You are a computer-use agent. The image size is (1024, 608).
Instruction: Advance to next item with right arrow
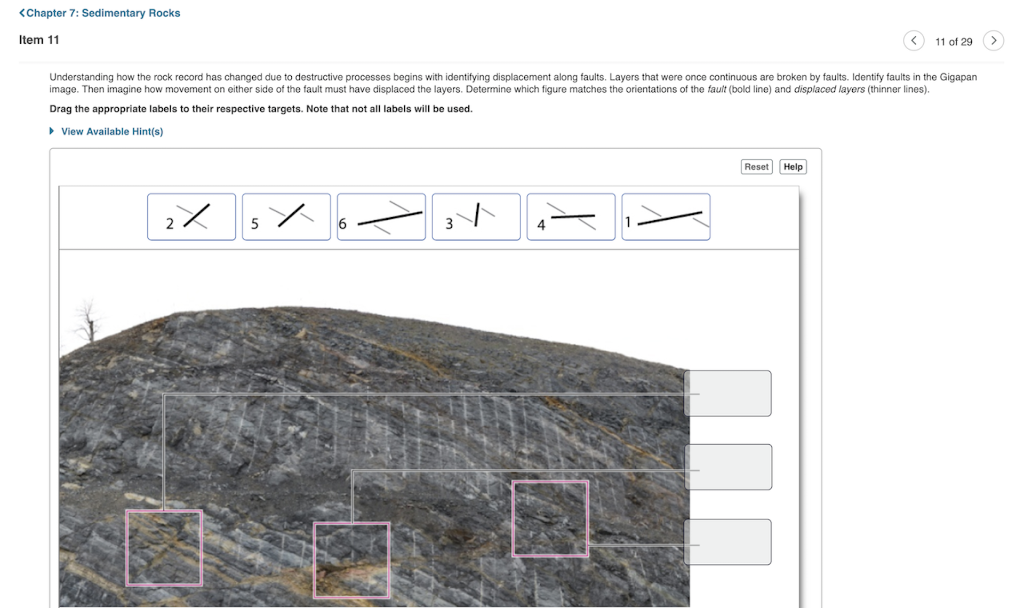point(993,40)
